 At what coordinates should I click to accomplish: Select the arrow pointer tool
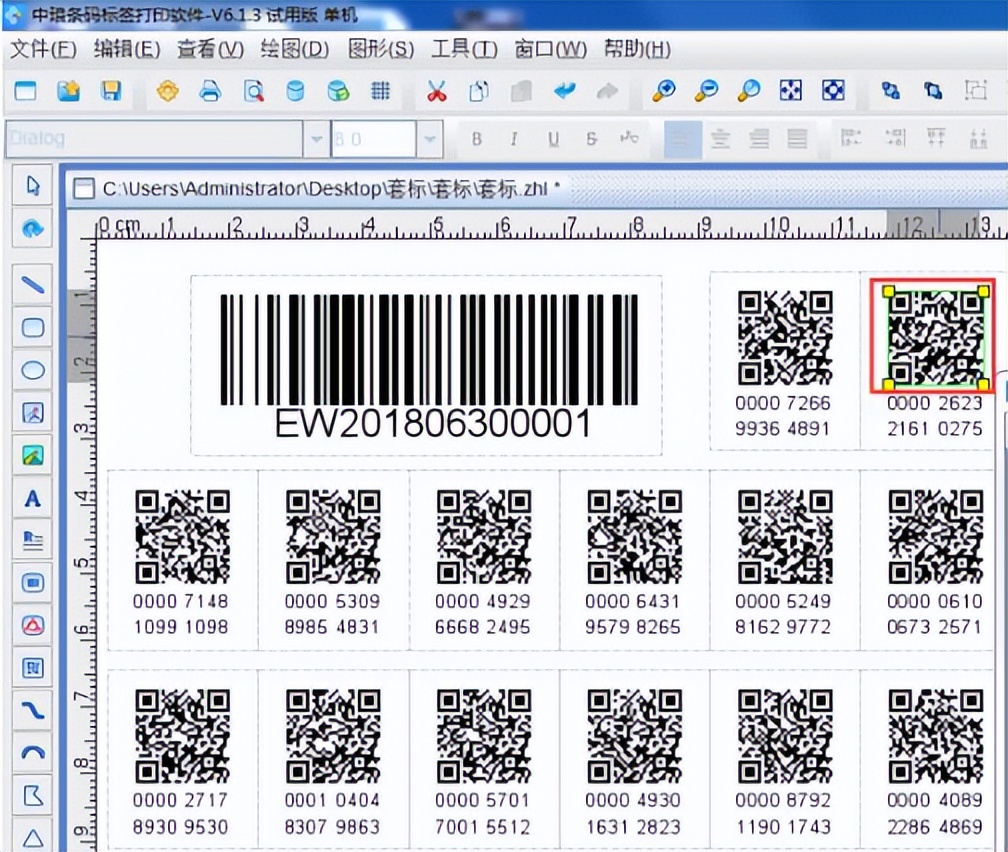pyautogui.click(x=33, y=186)
